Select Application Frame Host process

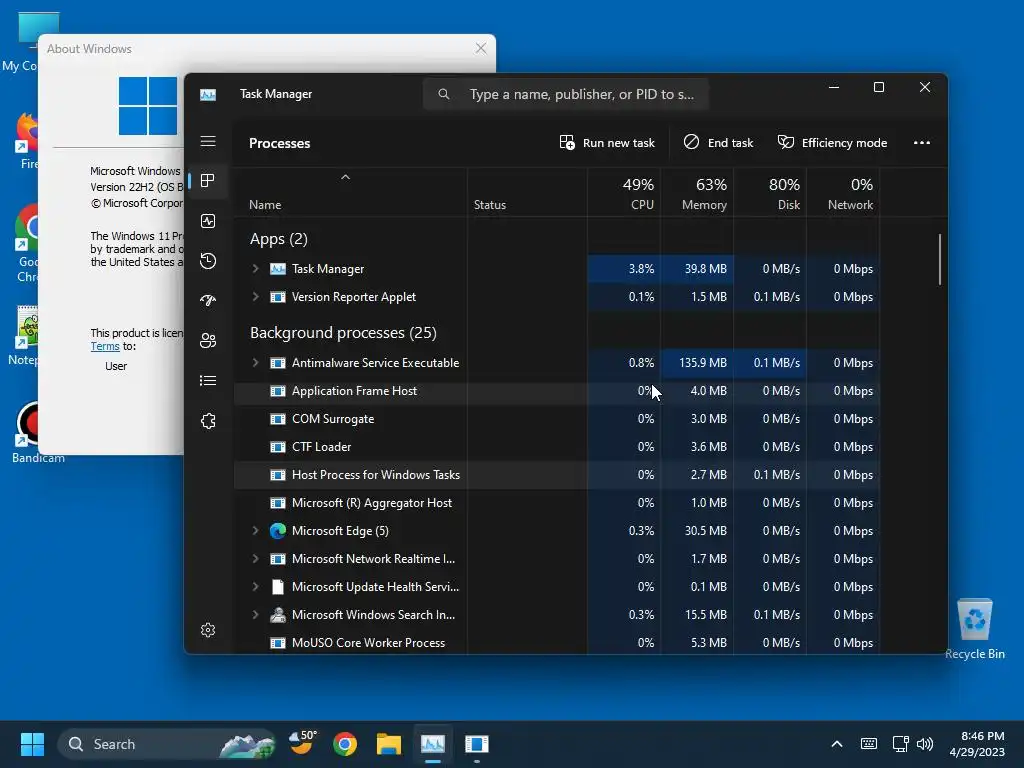556,391
